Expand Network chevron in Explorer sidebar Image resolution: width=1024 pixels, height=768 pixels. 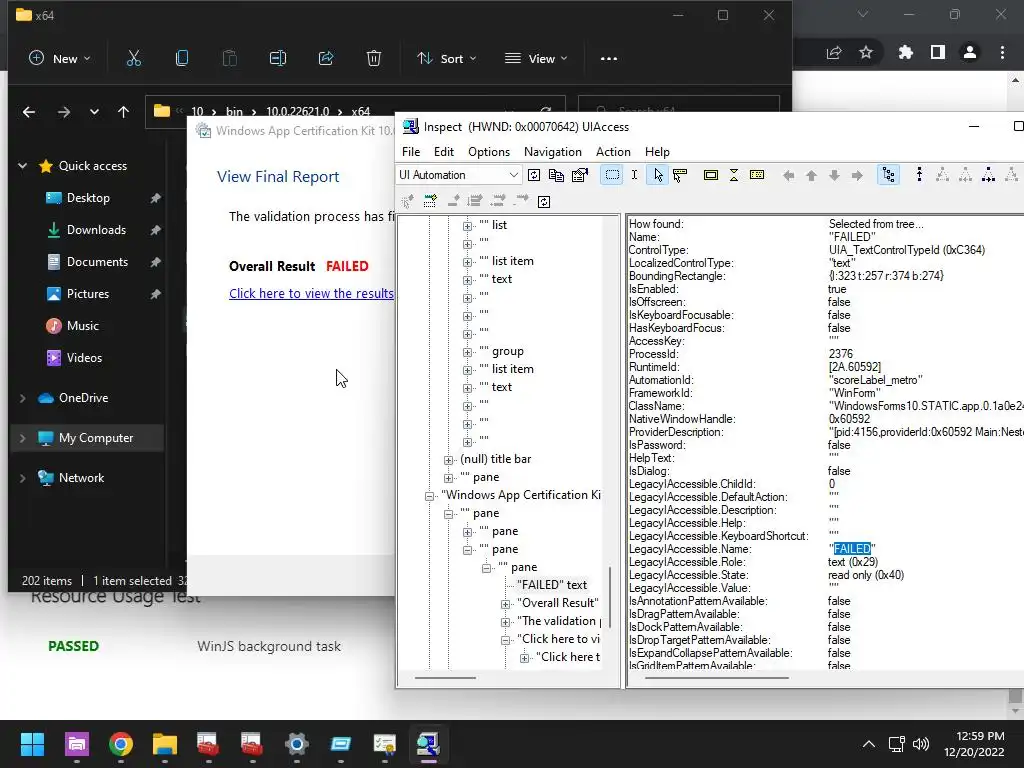click(23, 478)
